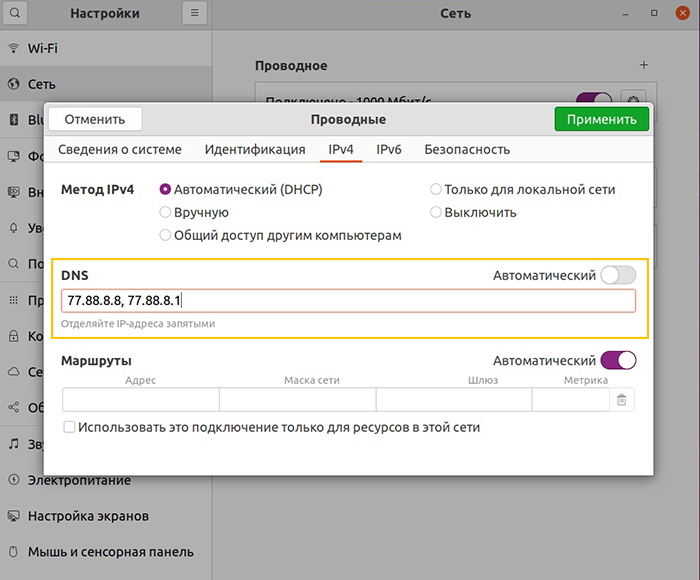
Task: Open Настройка экранов in the sidebar
Action: pos(88,516)
